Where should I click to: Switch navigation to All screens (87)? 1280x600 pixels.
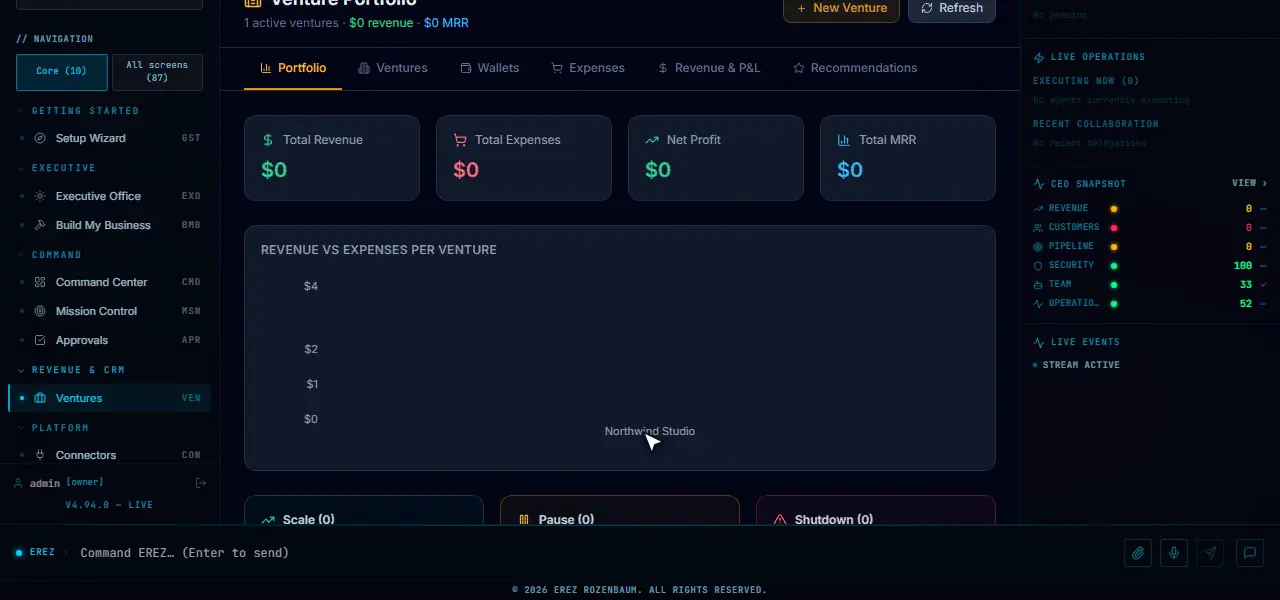157,72
